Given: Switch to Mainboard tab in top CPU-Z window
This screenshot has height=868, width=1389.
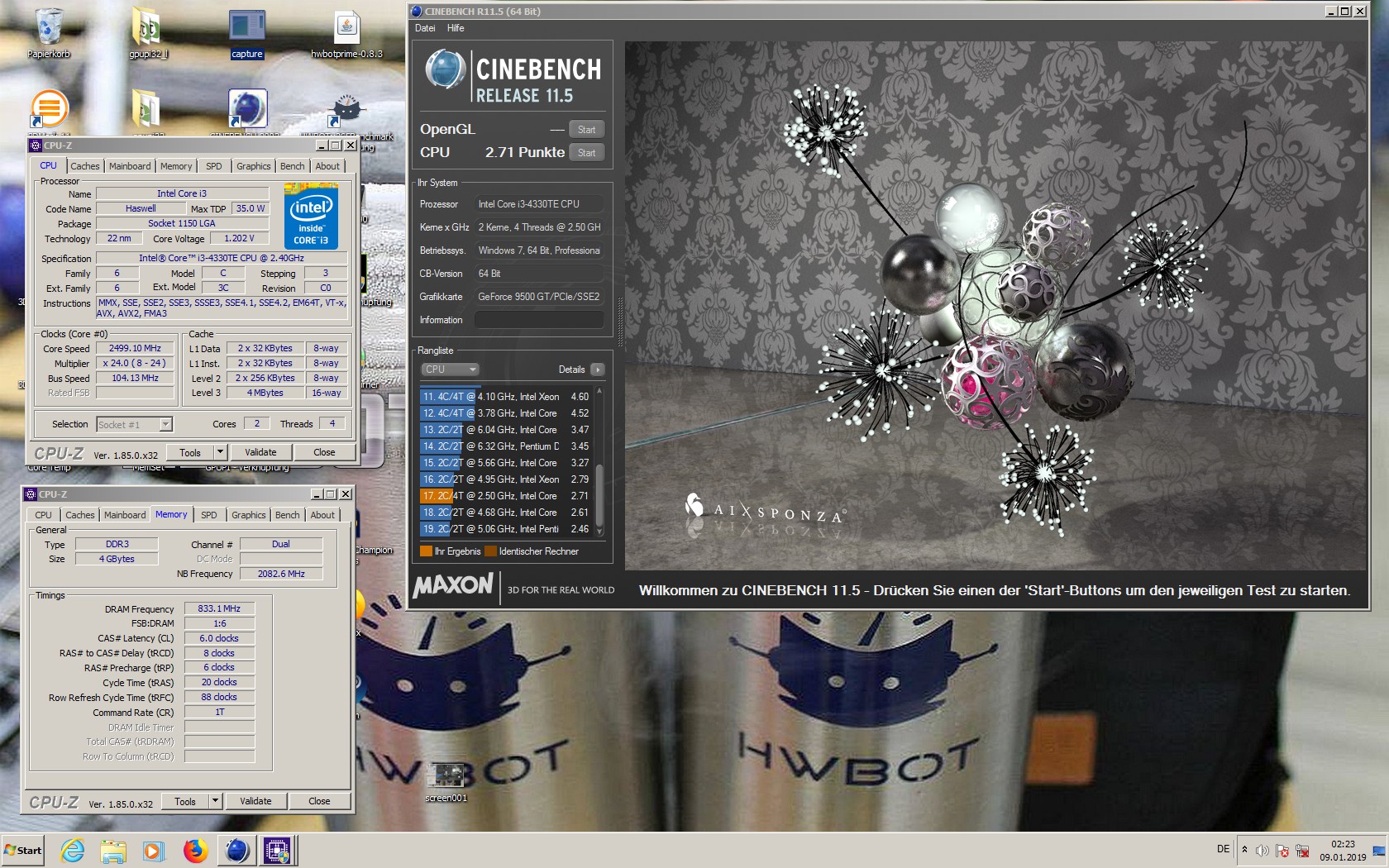Looking at the screenshot, I should [130, 166].
